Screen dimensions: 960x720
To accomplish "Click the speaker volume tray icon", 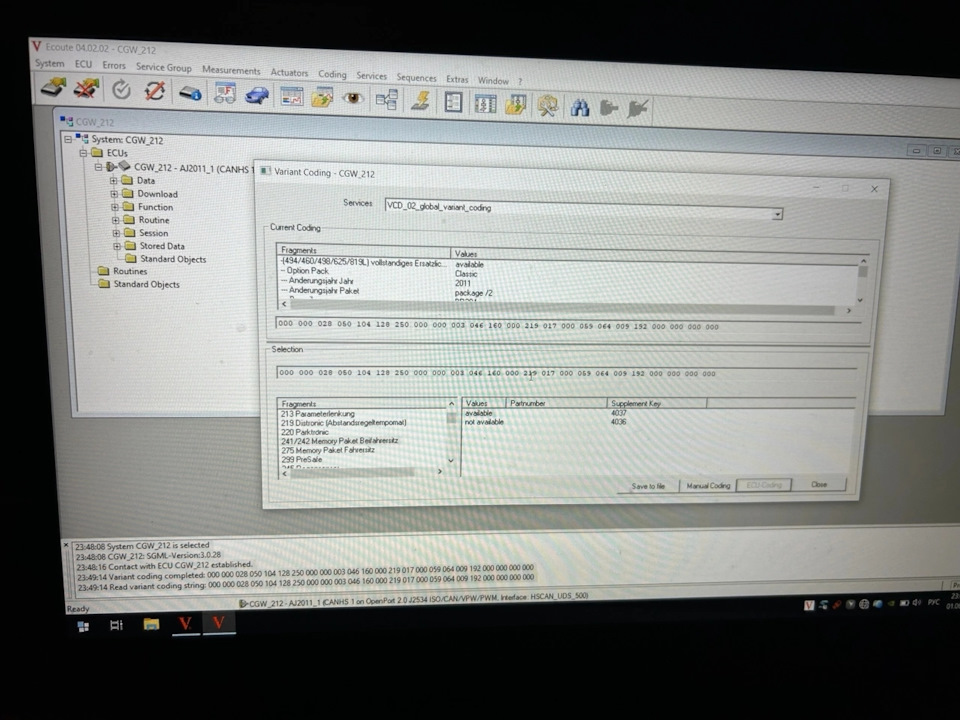I will pos(917,602).
